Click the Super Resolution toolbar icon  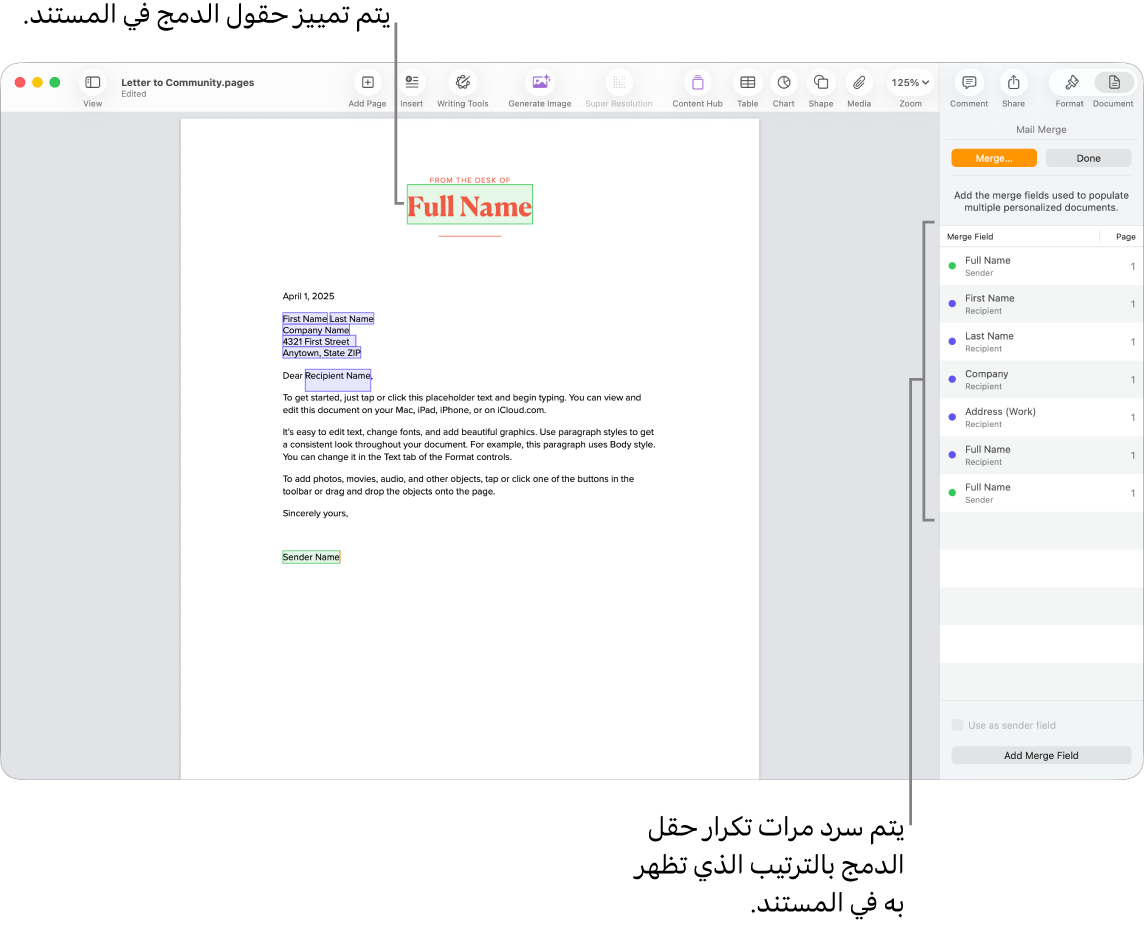619,82
